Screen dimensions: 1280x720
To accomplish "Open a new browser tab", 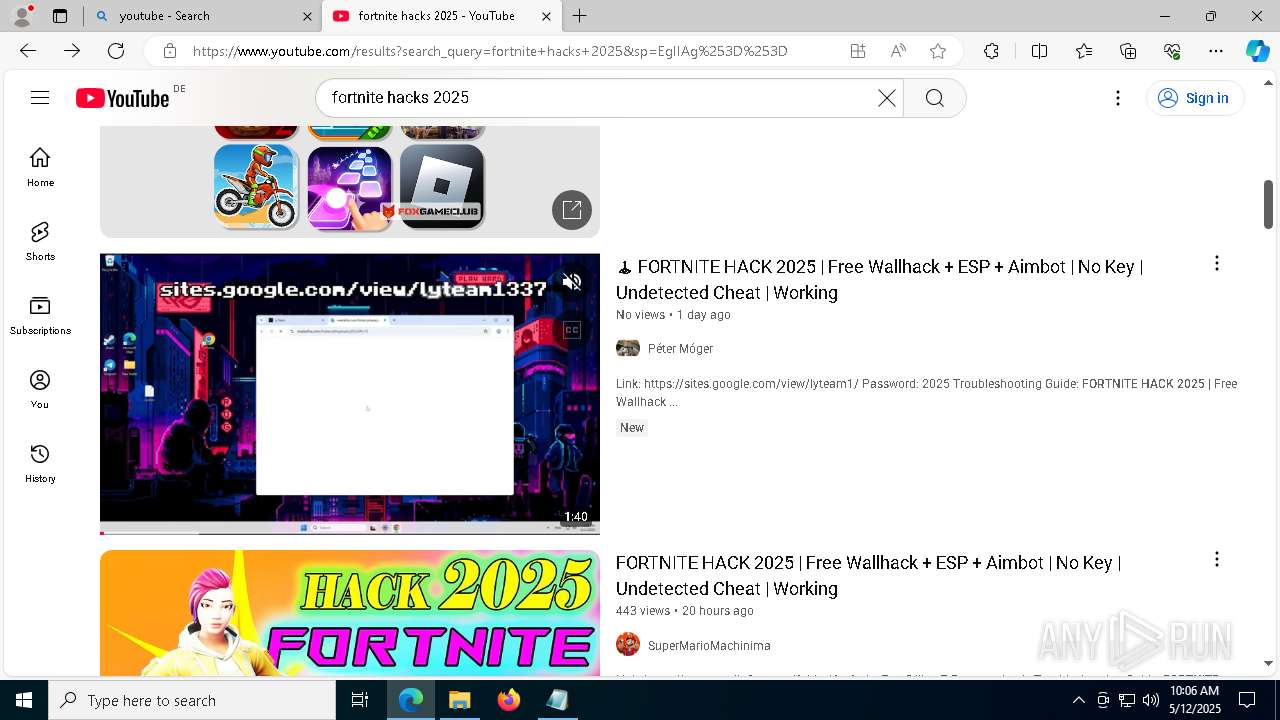I will coord(580,16).
